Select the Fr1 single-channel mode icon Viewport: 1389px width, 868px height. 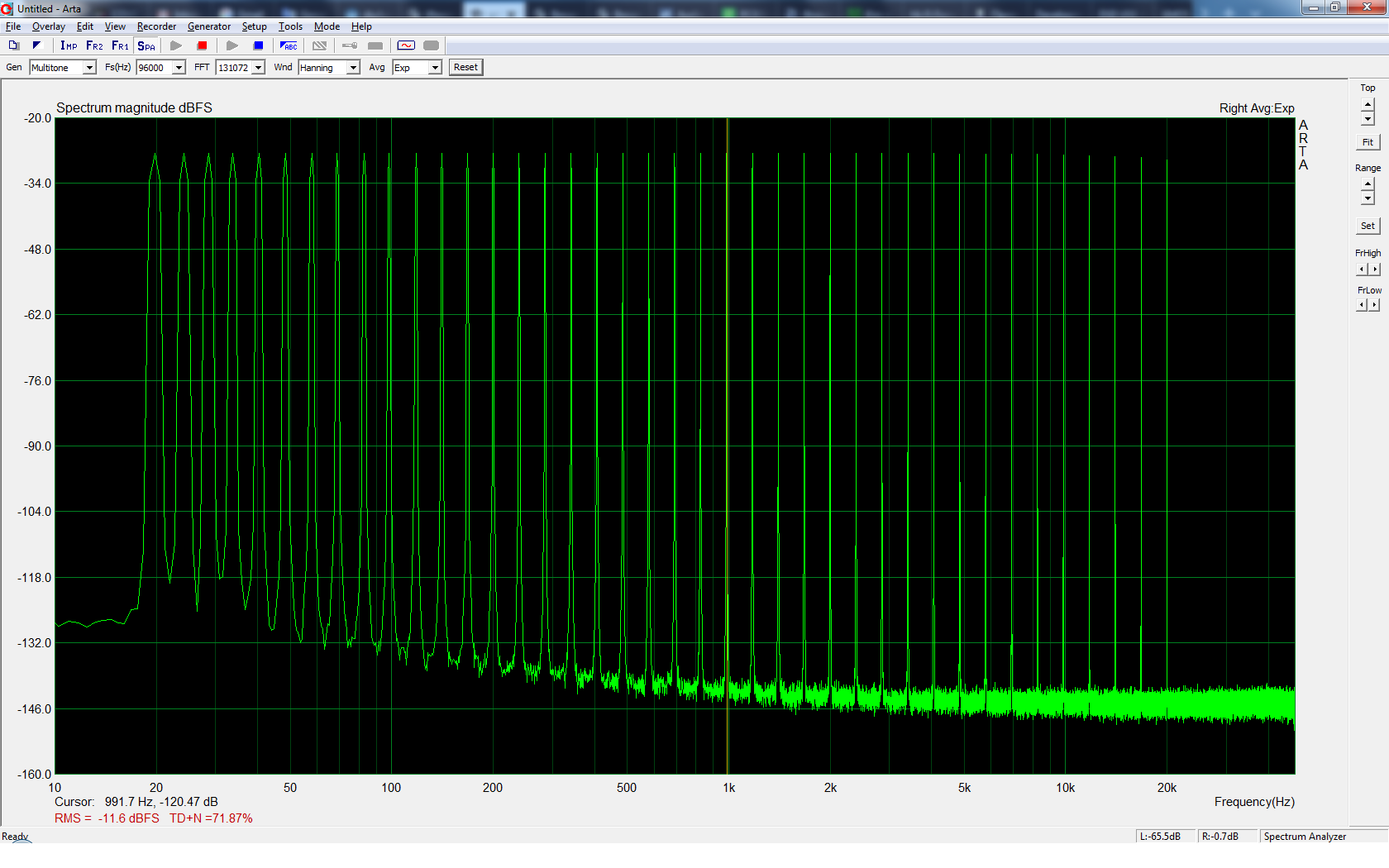(120, 45)
